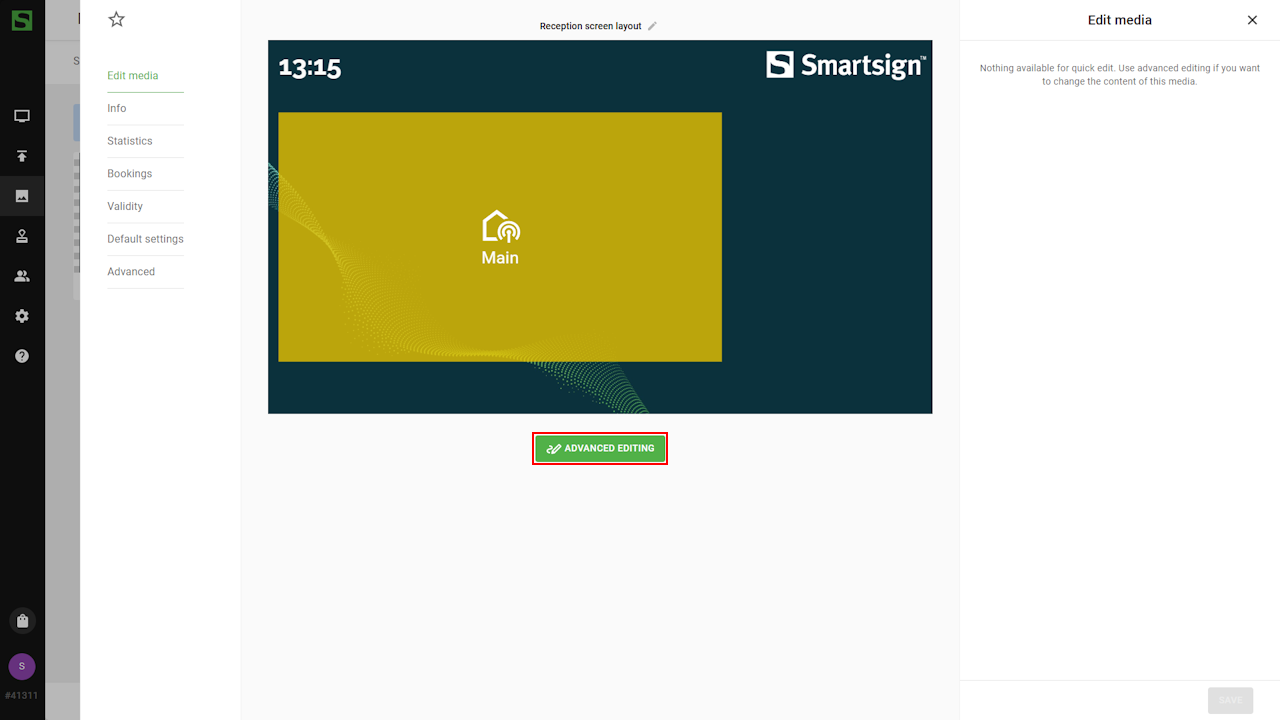Click the yellow Main zone in preview

(500, 237)
